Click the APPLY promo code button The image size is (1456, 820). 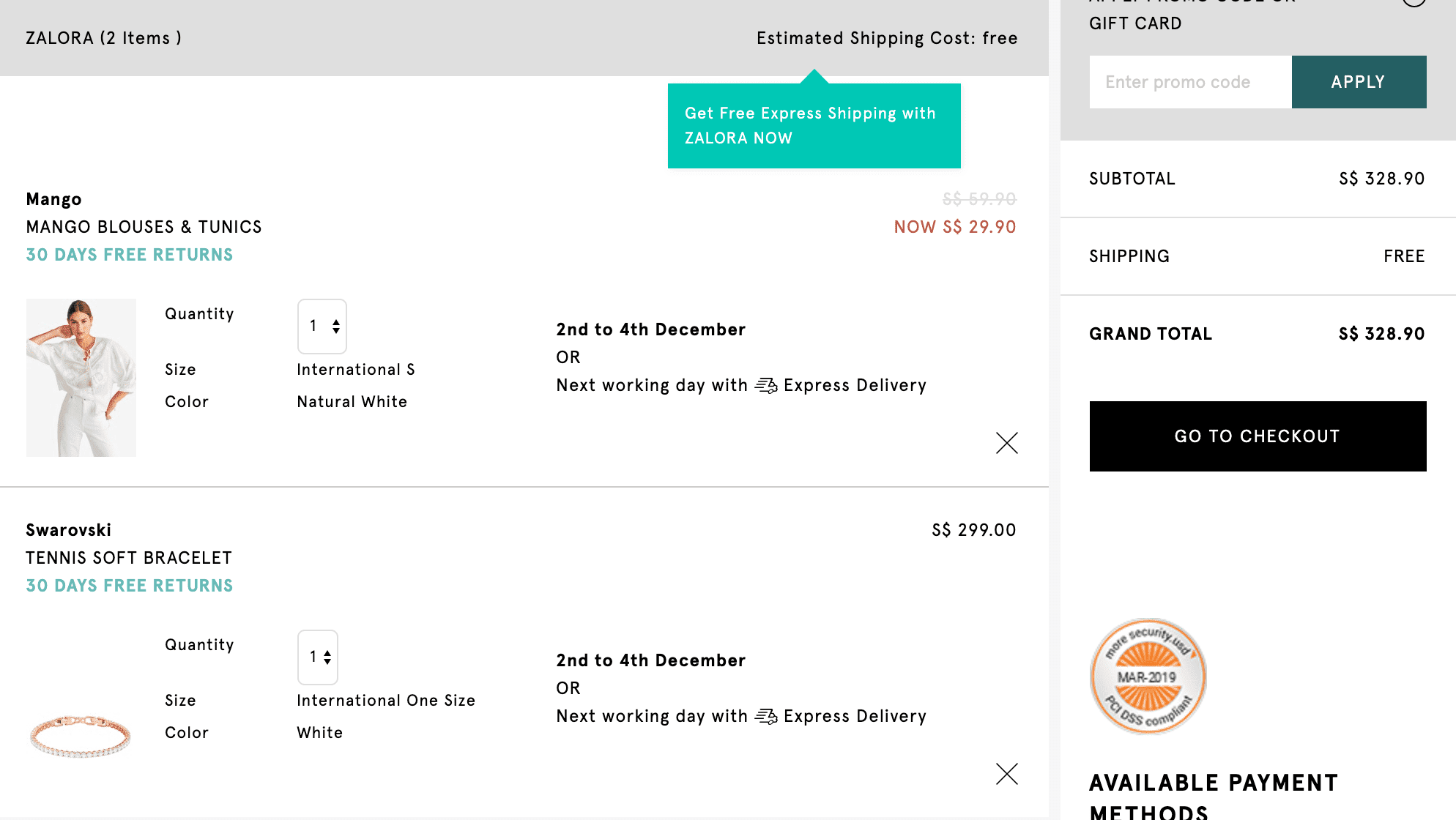[1359, 82]
